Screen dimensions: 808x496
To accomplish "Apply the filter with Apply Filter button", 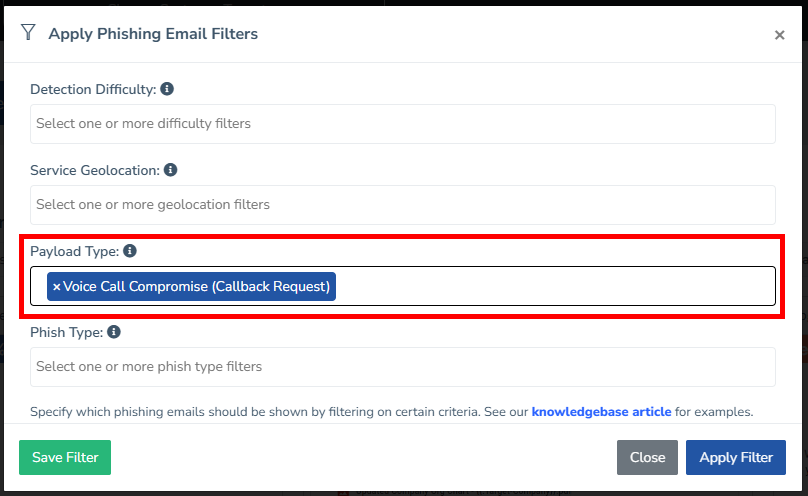I will [736, 457].
